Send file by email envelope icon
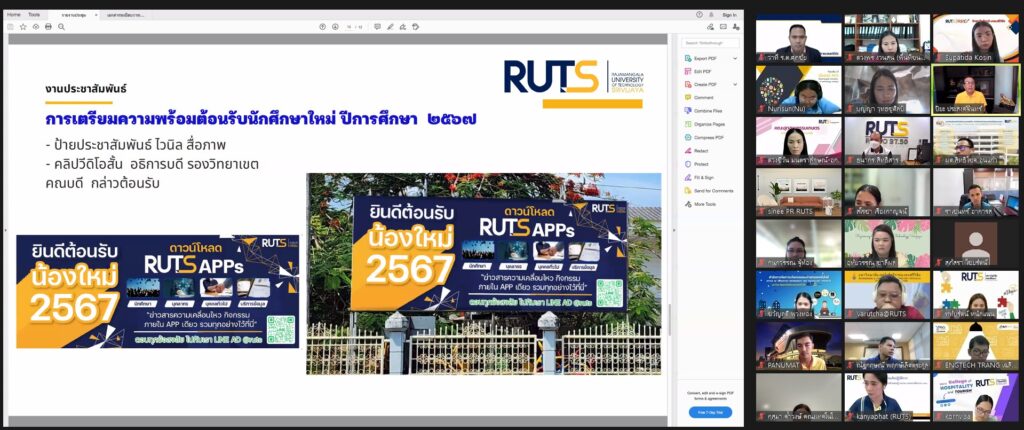1024x430 pixels. (723, 27)
